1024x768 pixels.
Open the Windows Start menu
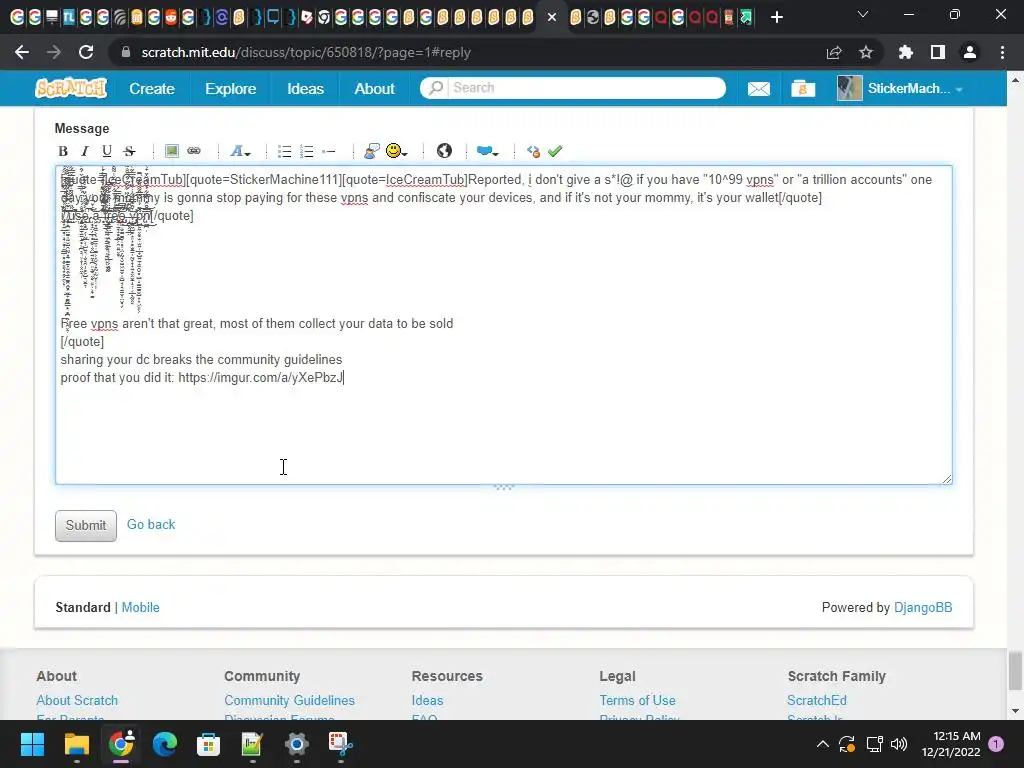pos(32,744)
